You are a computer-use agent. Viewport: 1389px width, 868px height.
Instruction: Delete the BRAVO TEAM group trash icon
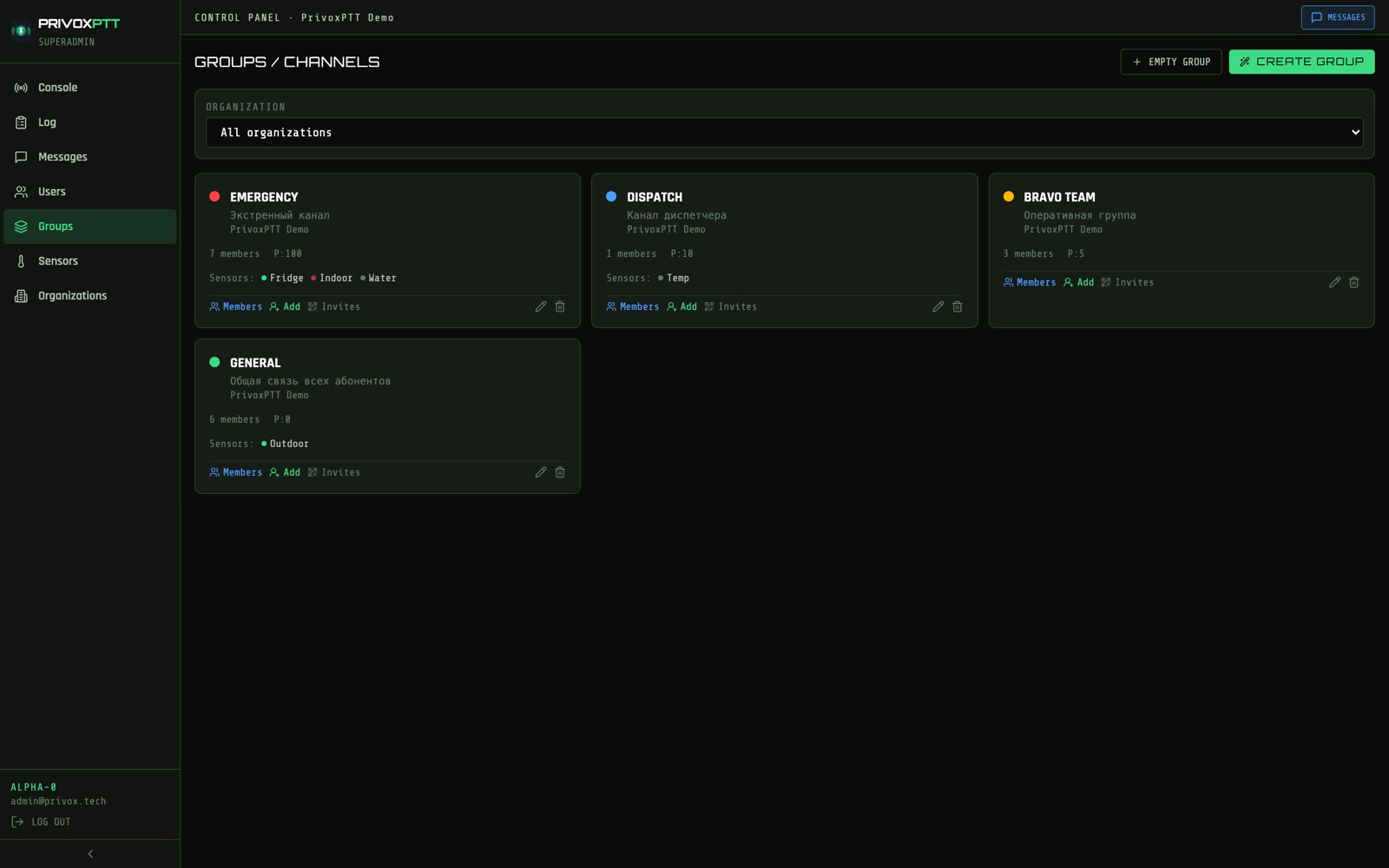point(1354,282)
